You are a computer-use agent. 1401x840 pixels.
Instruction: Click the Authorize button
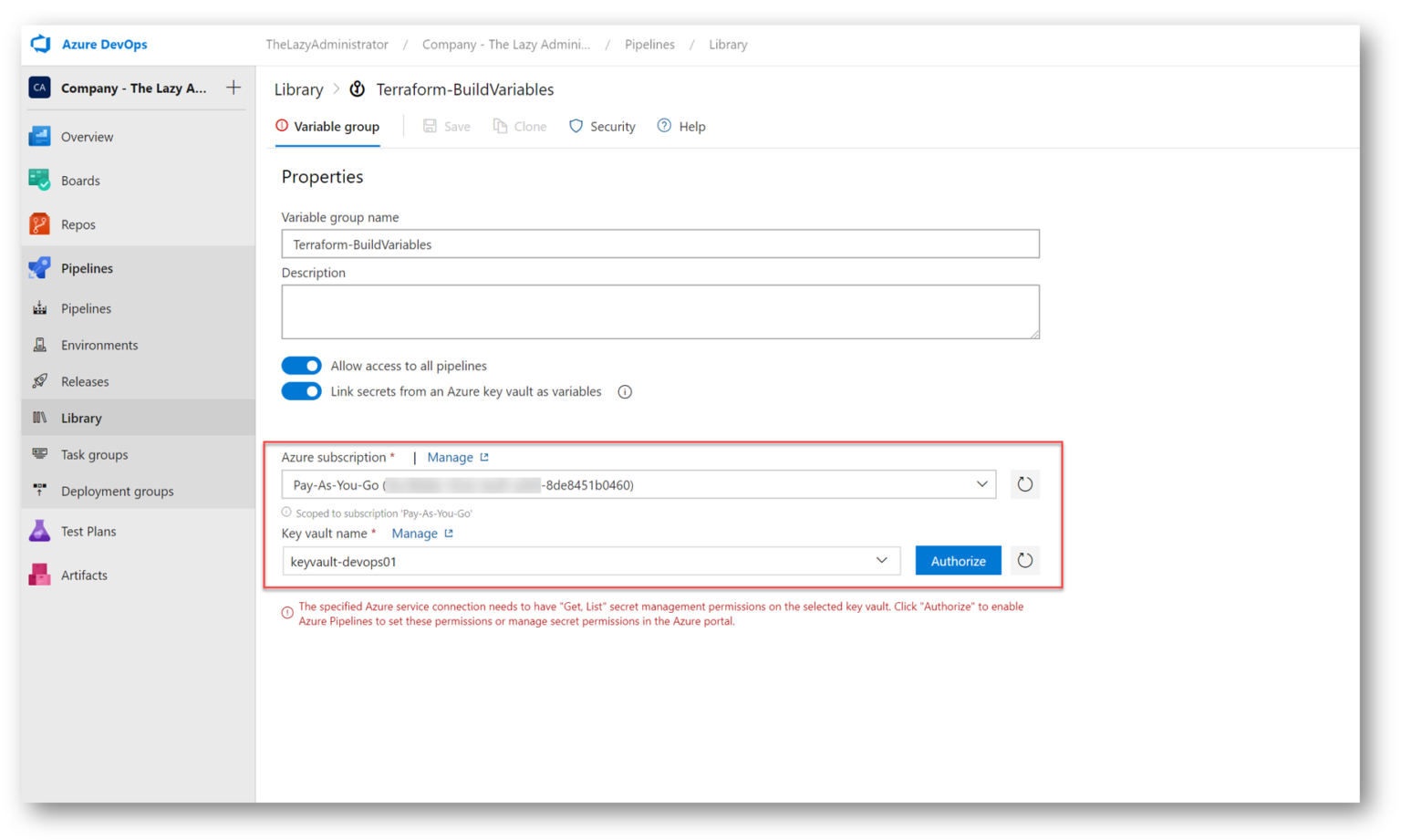point(958,561)
